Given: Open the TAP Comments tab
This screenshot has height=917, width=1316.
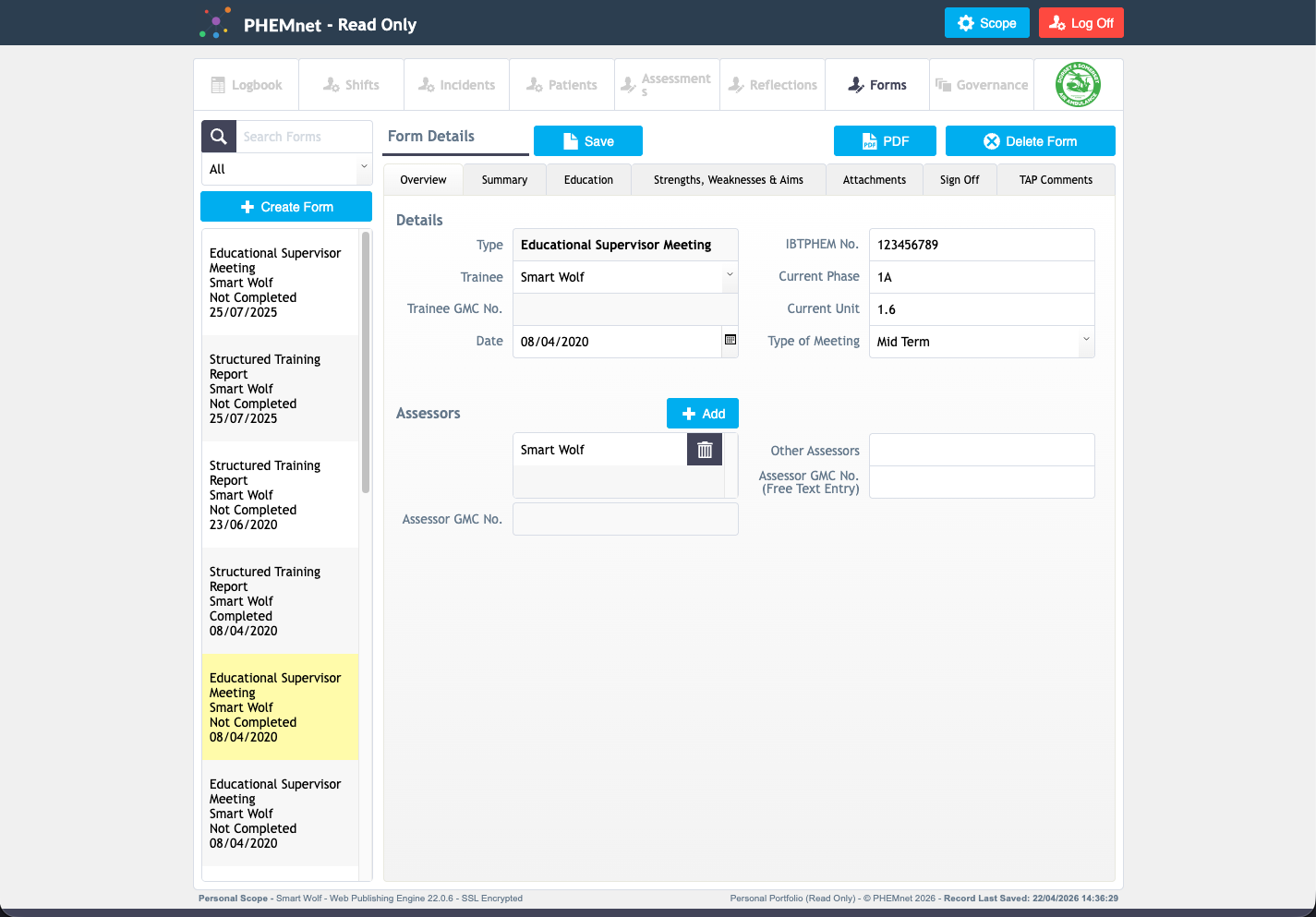Looking at the screenshot, I should [1056, 180].
